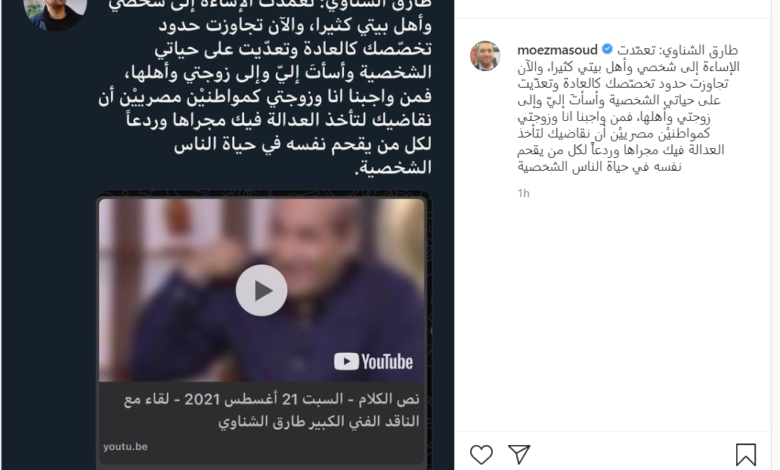The width and height of the screenshot is (780, 470).
Task: Like the post with the heart icon
Action: coord(481,455)
